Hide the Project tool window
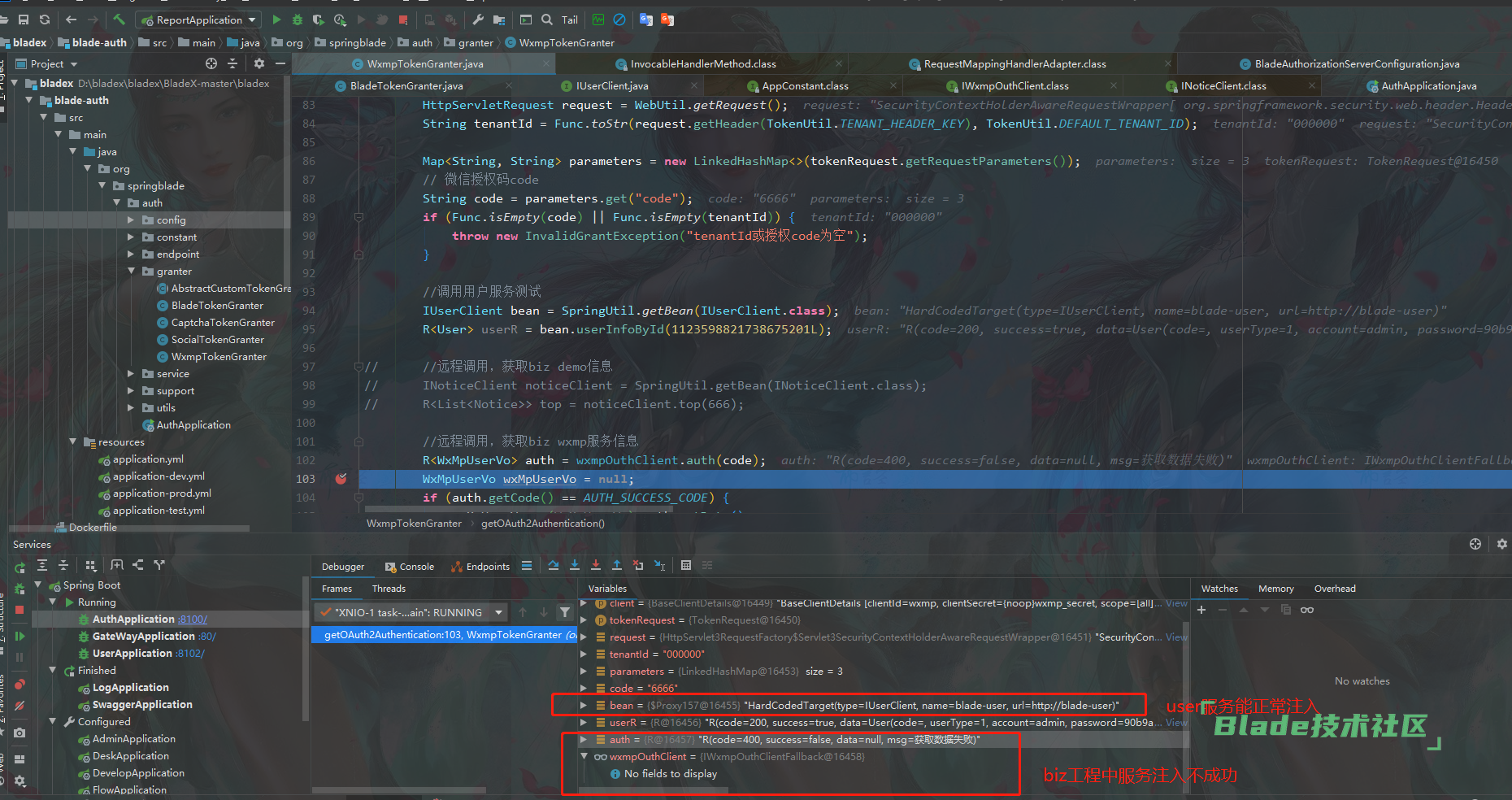The image size is (1512, 800). click(280, 63)
